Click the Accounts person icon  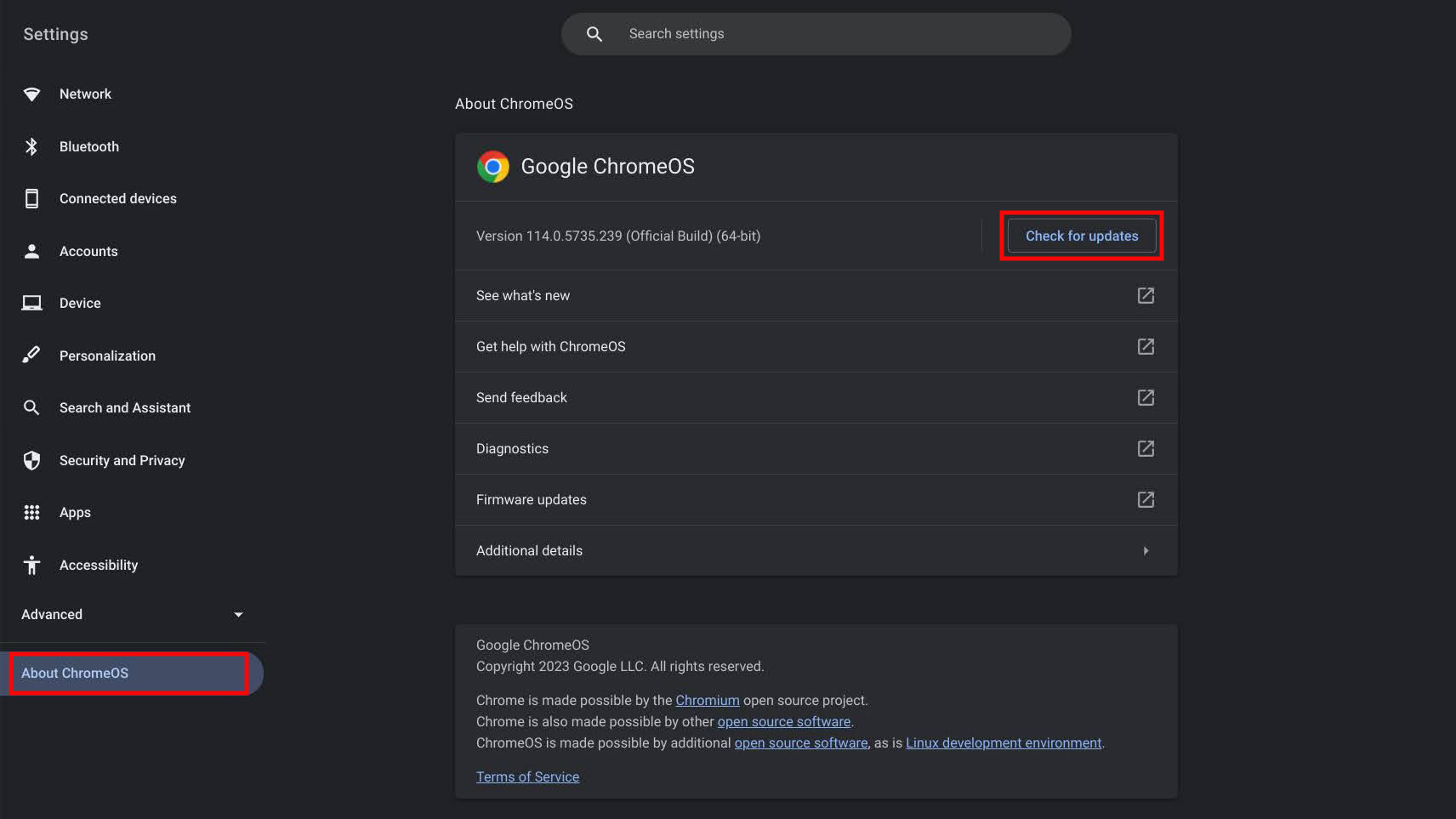point(31,251)
